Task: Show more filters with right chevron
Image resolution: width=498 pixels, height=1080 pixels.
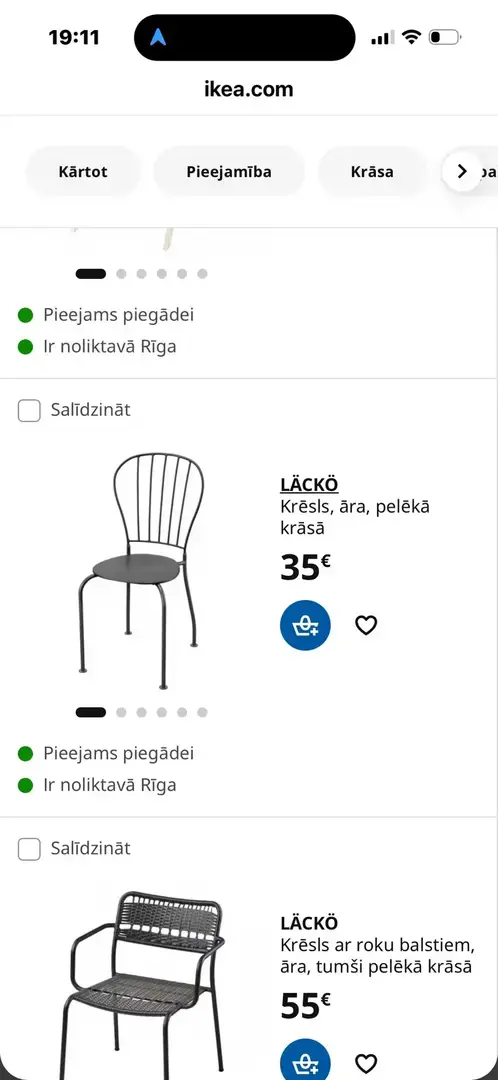Action: tap(461, 172)
